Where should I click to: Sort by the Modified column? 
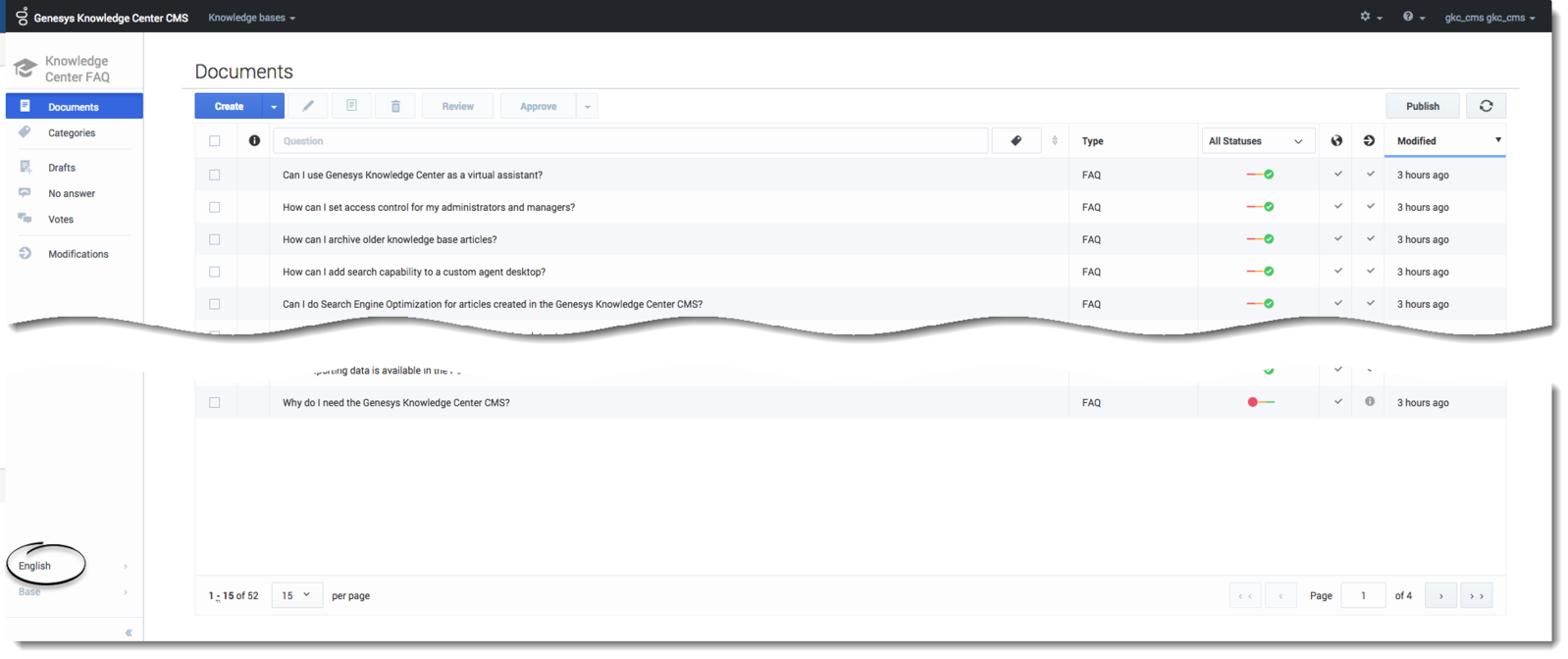tap(1445, 140)
